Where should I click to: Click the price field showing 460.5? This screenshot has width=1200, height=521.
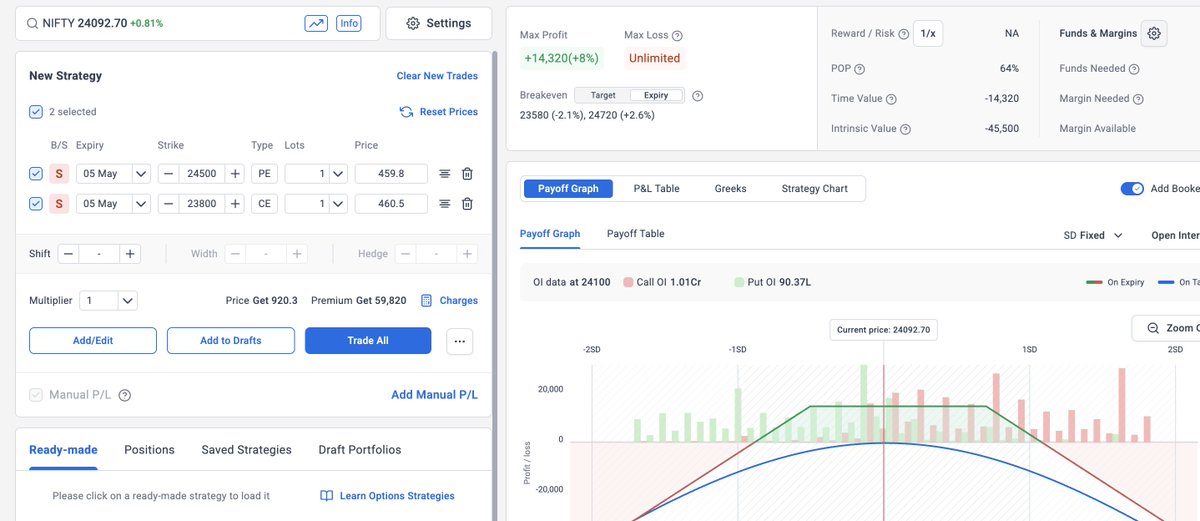[391, 204]
